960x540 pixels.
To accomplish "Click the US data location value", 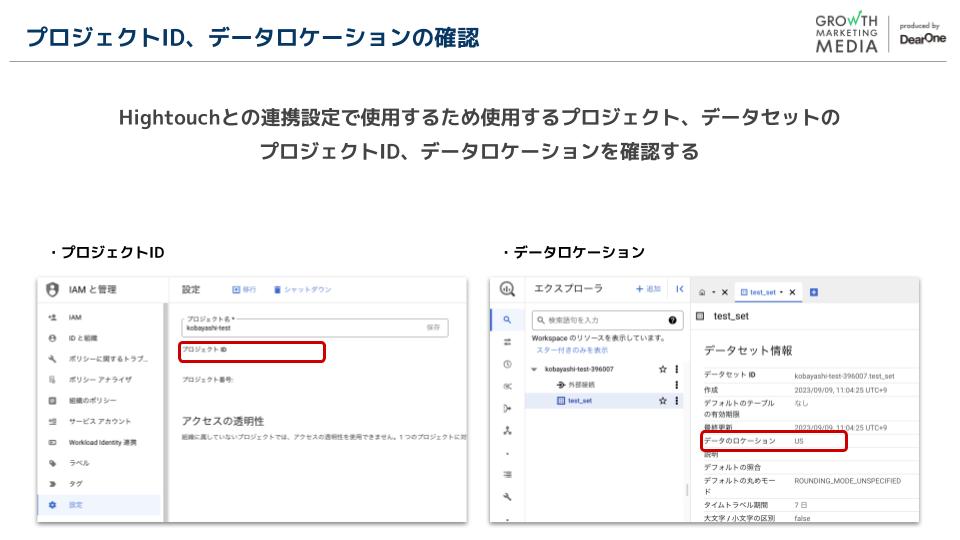I will coord(799,441).
